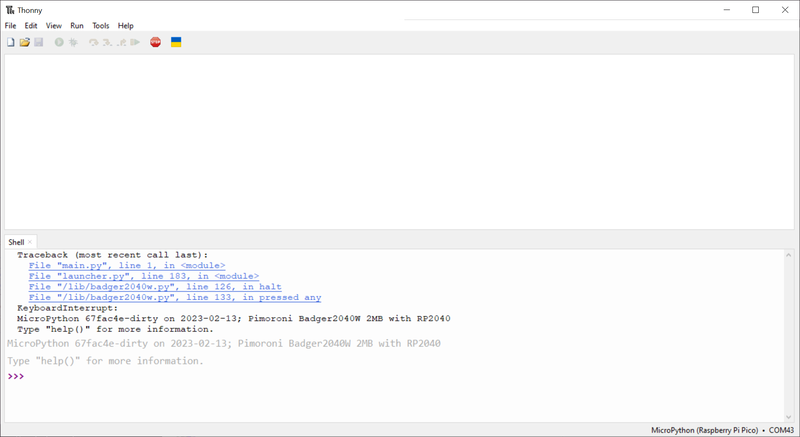
Task: Close the Shell tab with its x
Action: (x=30, y=242)
